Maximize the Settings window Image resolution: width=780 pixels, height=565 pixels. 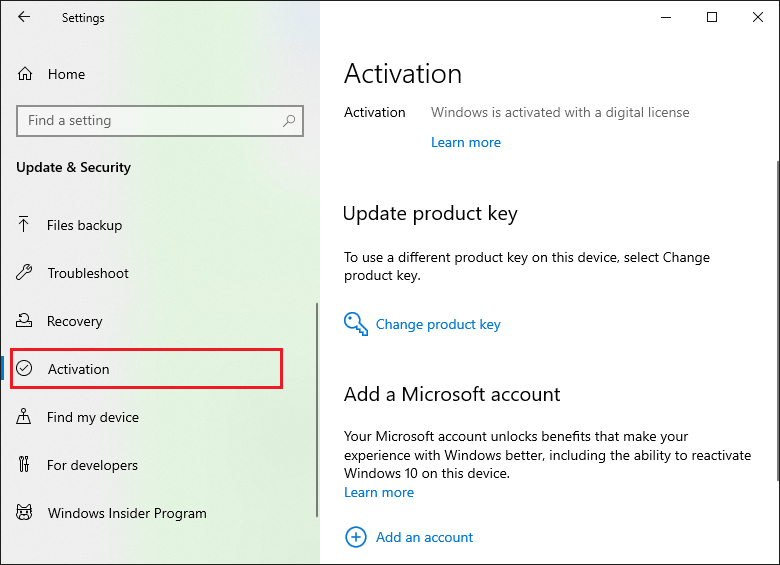[712, 17]
